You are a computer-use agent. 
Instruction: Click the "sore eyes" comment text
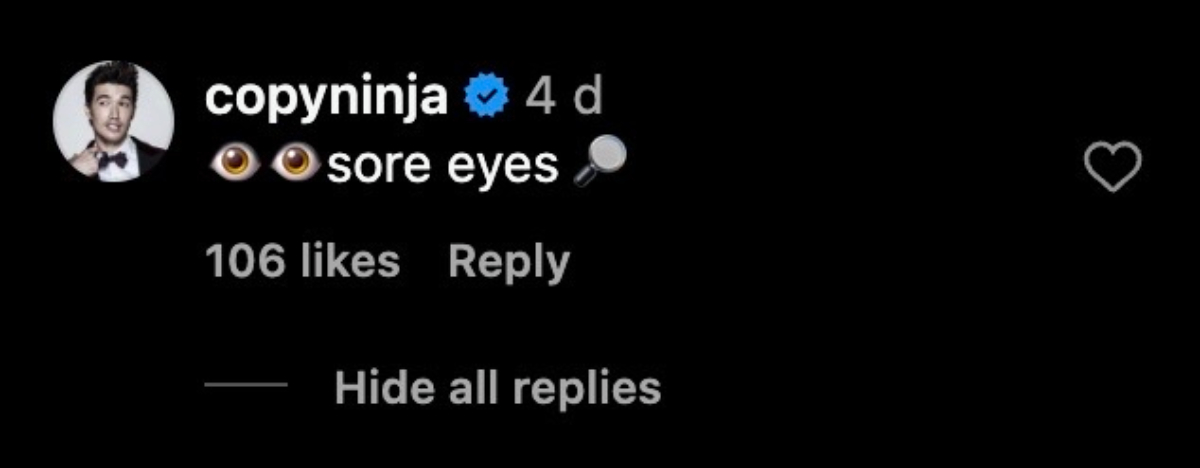point(442,167)
